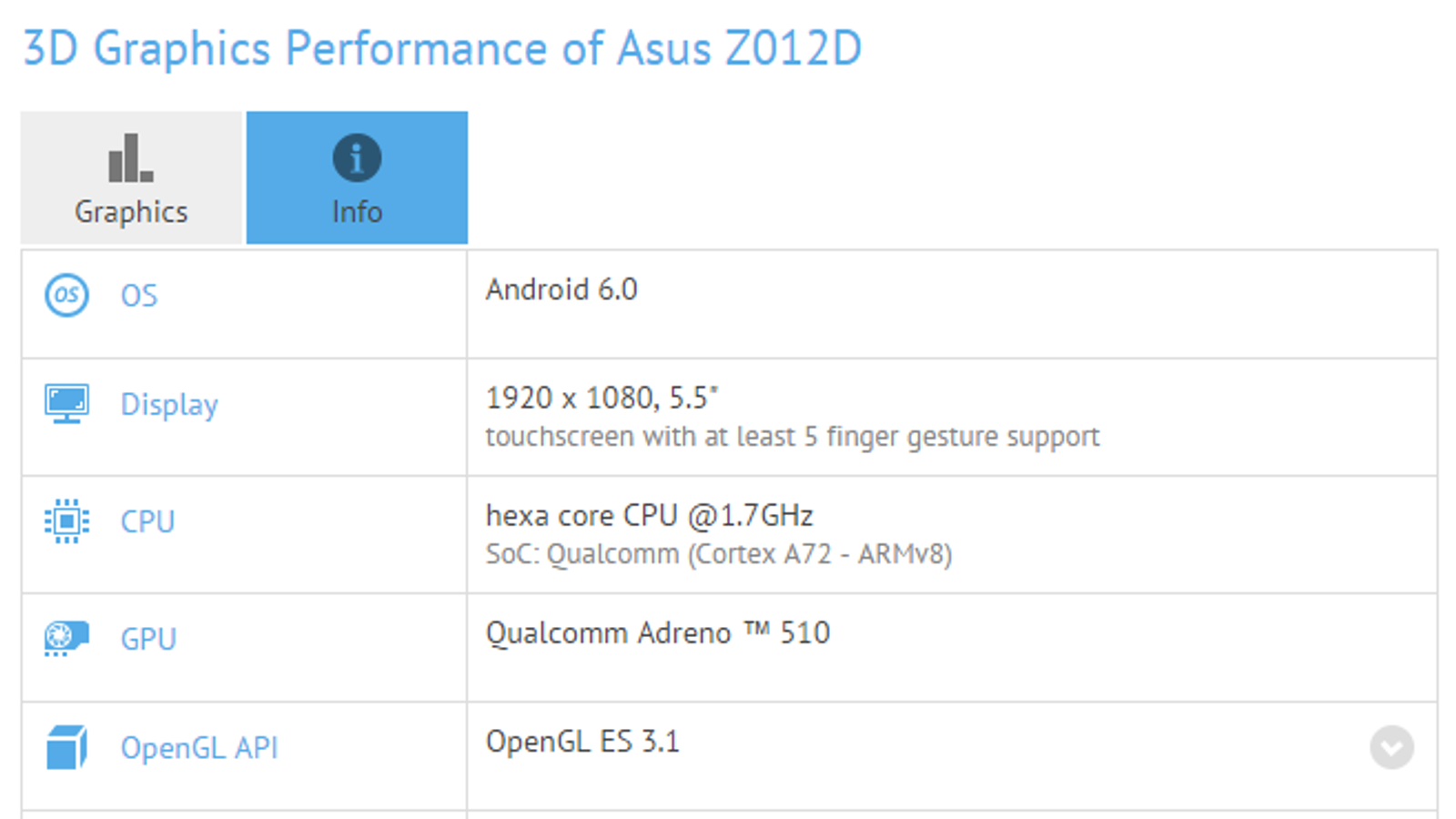Image resolution: width=1456 pixels, height=819 pixels.
Task: Expand the OpenGL ES 3.1 details chevron
Action: click(x=1391, y=747)
